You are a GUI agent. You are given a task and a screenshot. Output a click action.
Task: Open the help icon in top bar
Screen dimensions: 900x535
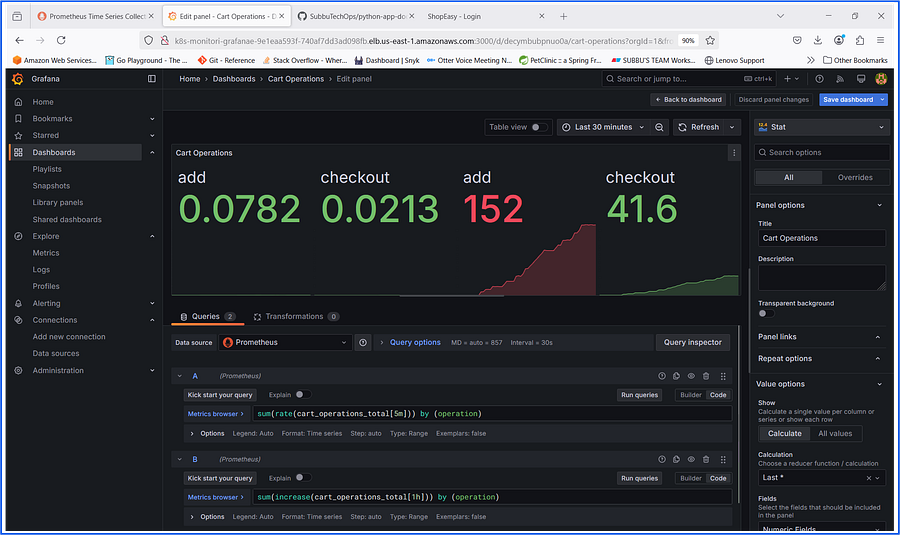(x=820, y=79)
